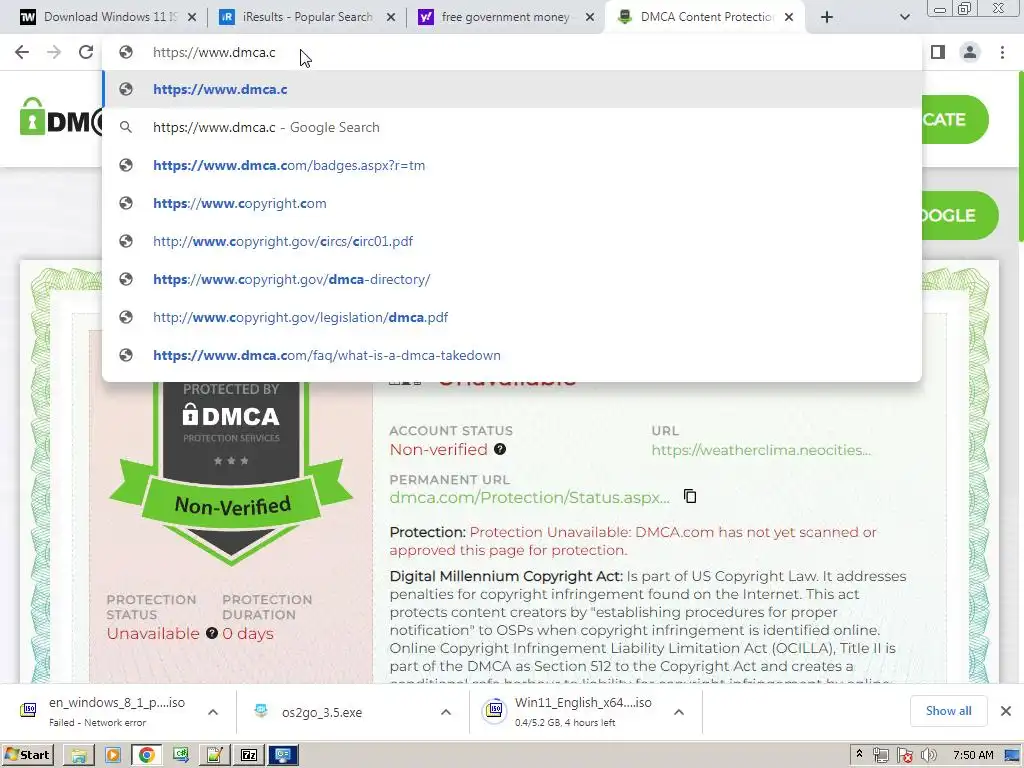Expand options for Win11_English_x64 iso download
Image resolution: width=1024 pixels, height=768 pixels.
coord(679,712)
